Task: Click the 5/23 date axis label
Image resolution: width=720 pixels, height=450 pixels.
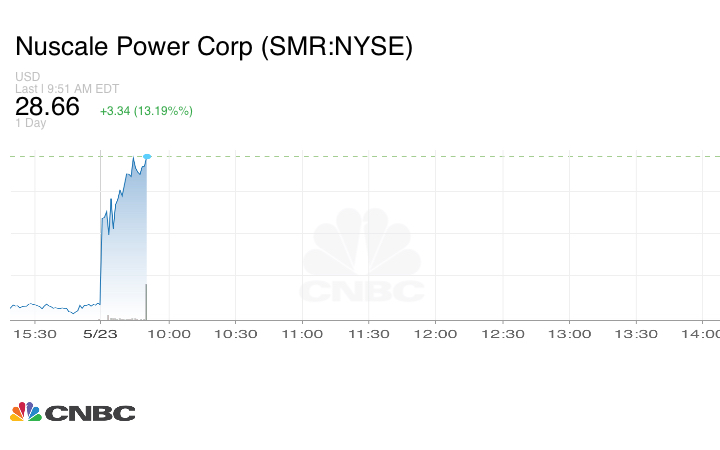Action: click(101, 335)
